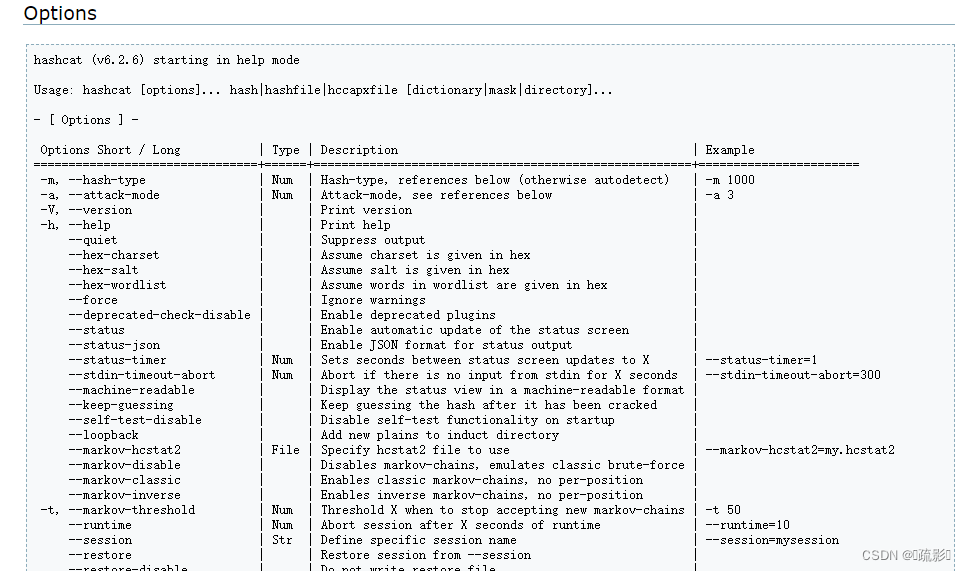Click the '--restore' option name

tap(100, 555)
